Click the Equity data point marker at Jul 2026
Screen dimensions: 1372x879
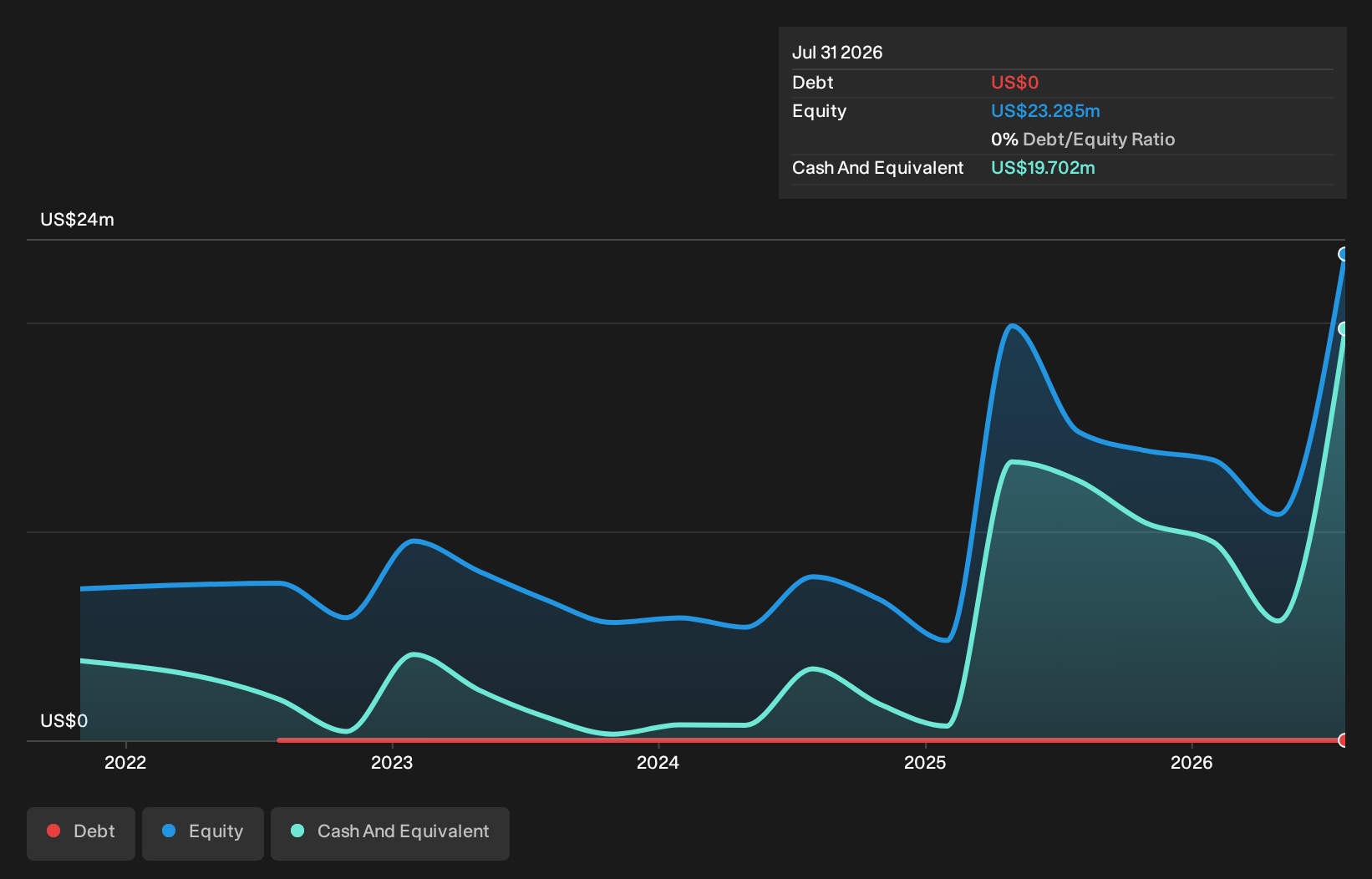[x=1344, y=254]
